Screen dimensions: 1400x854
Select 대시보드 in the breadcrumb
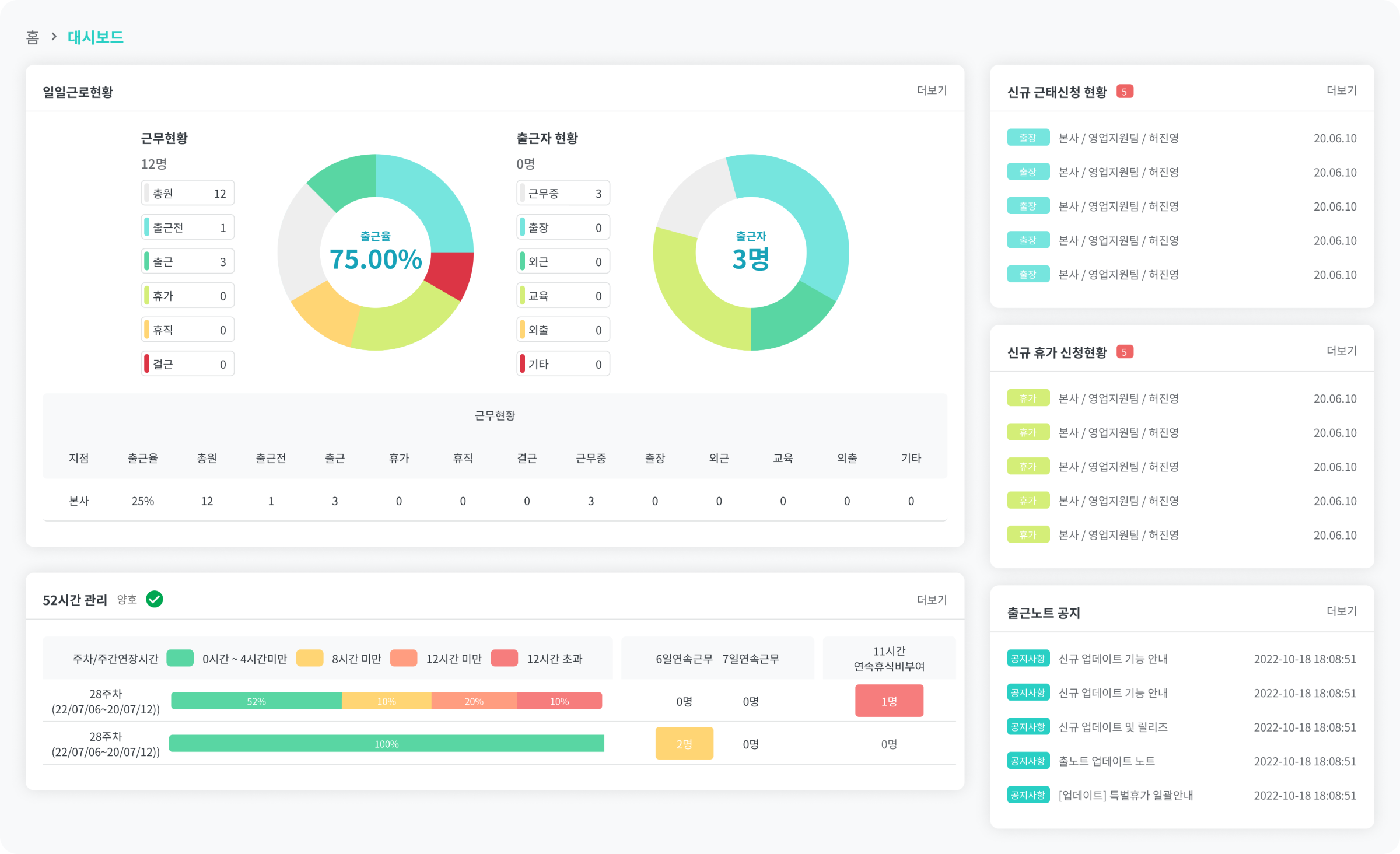(95, 37)
